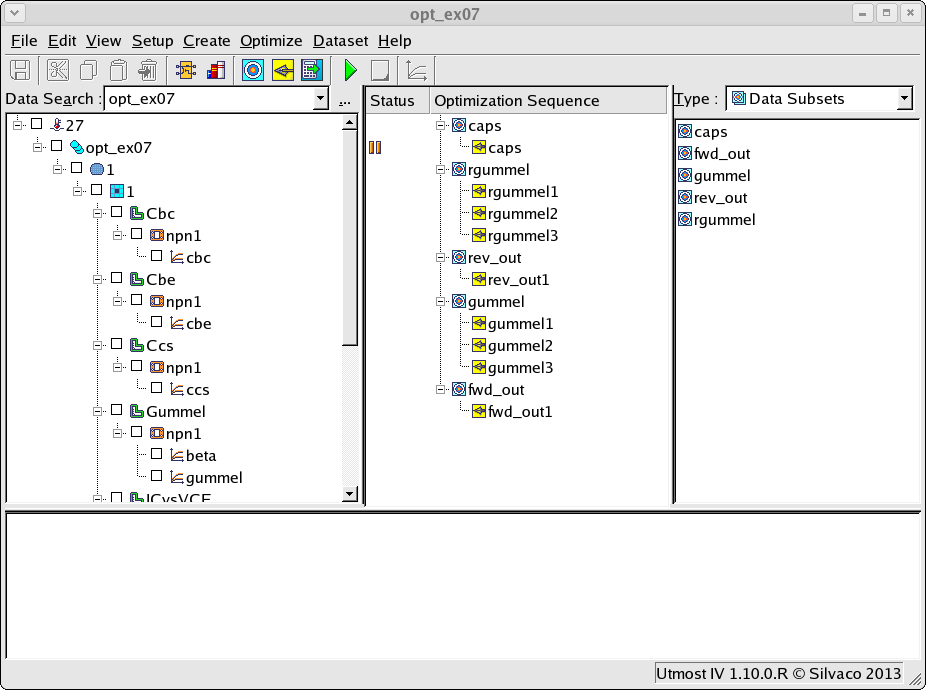Click the Save floppy disk toolbar icon
This screenshot has height=690, width=926.
20,70
